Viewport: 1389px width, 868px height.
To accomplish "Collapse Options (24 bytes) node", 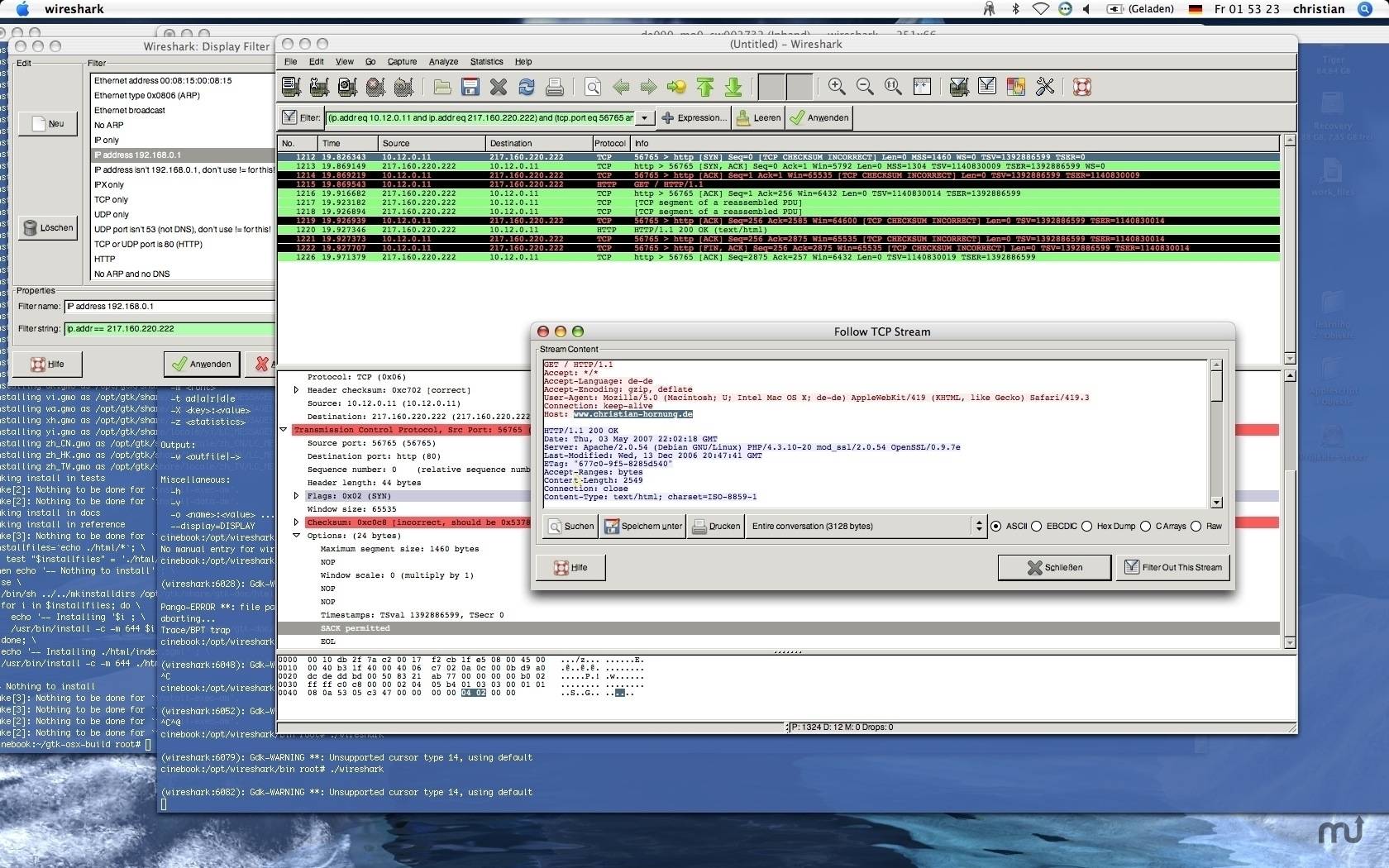I will point(296,536).
